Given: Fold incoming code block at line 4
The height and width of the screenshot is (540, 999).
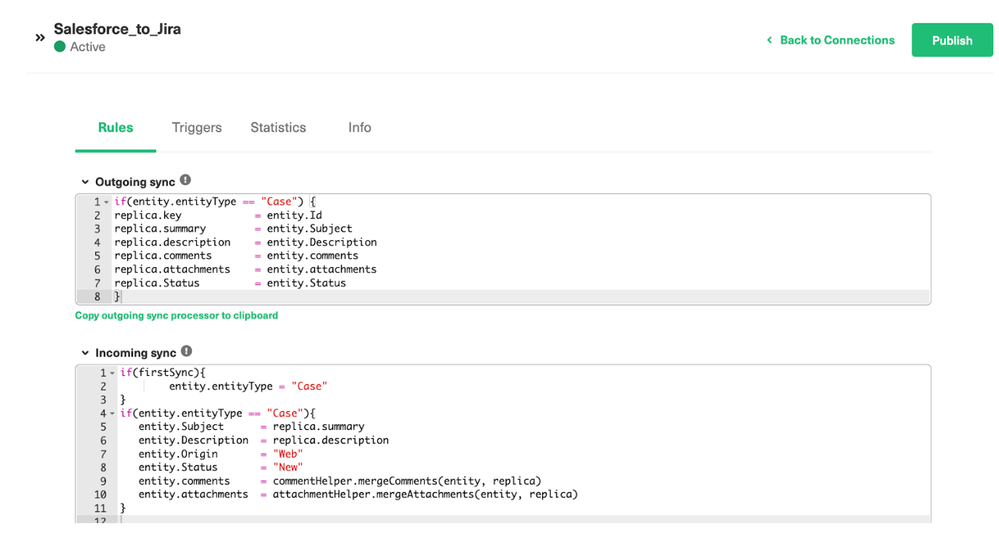Looking at the screenshot, I should coord(112,413).
